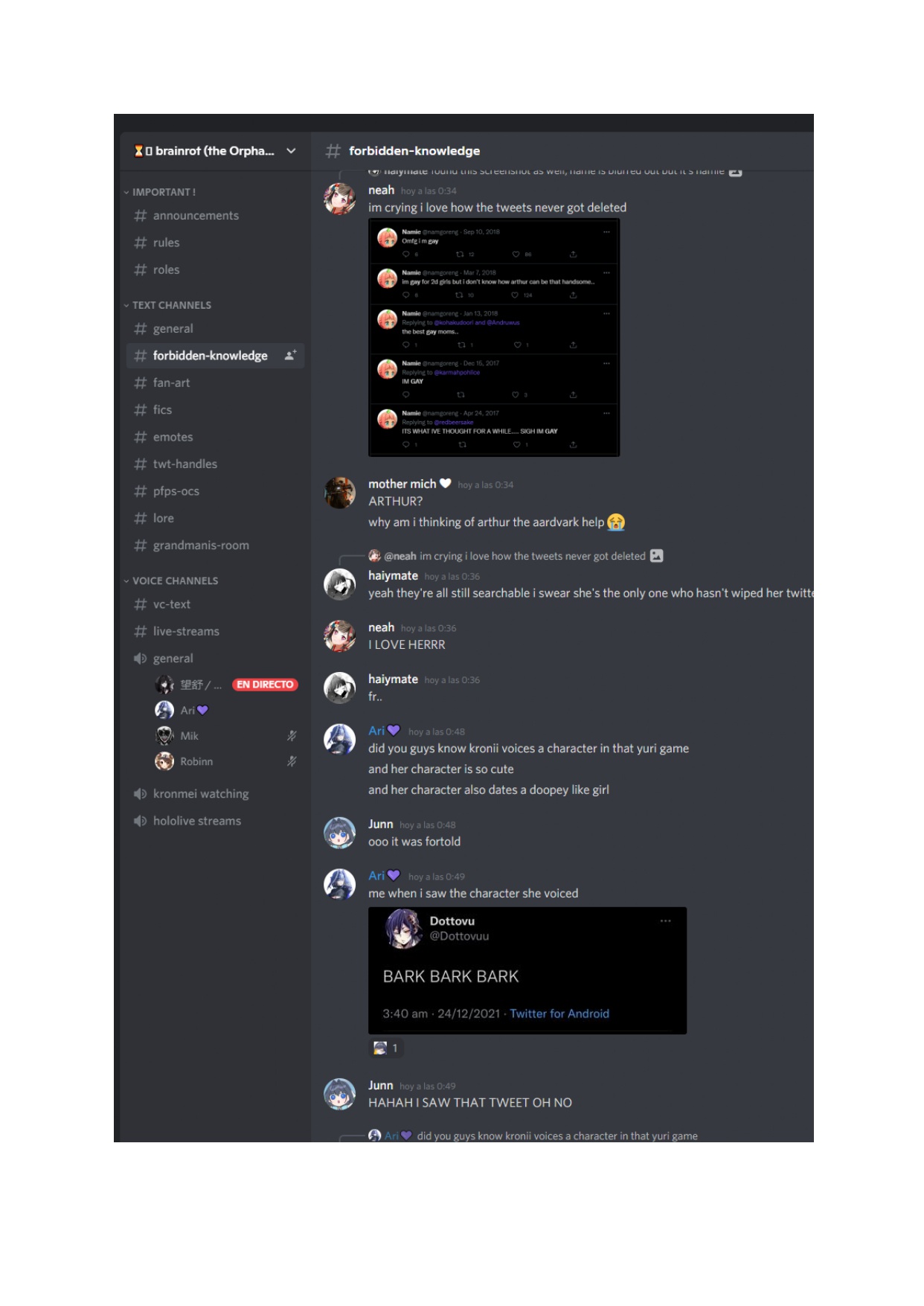Collapse the IMPORTANT! channel category
The image size is (924, 1306).
pyautogui.click(x=159, y=192)
